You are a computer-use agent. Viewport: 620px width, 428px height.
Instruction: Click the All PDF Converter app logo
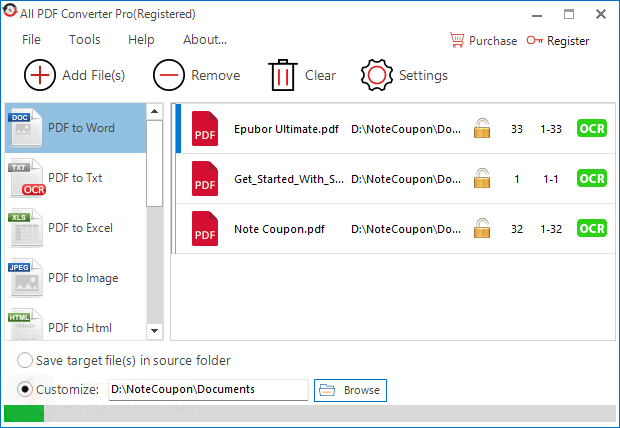tap(10, 11)
